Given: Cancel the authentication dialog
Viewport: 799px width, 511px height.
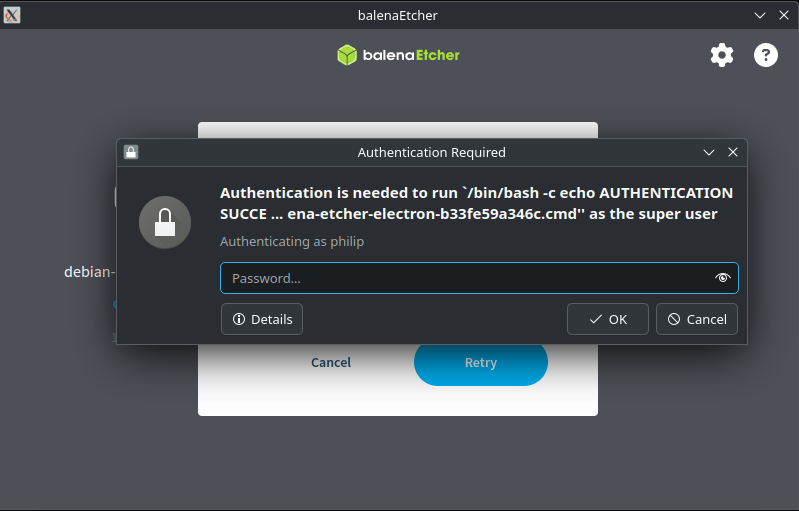Looking at the screenshot, I should (697, 319).
